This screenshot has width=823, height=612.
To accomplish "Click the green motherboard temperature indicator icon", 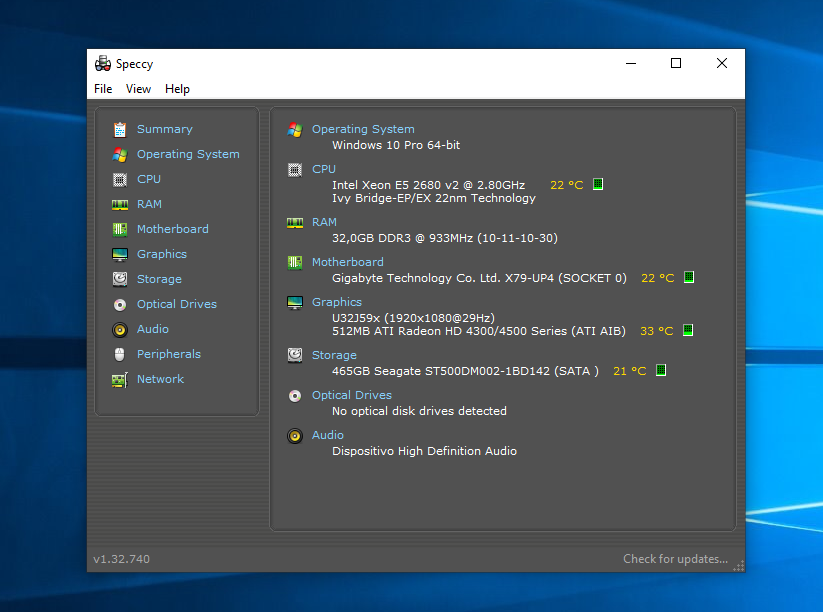I will tap(689, 277).
